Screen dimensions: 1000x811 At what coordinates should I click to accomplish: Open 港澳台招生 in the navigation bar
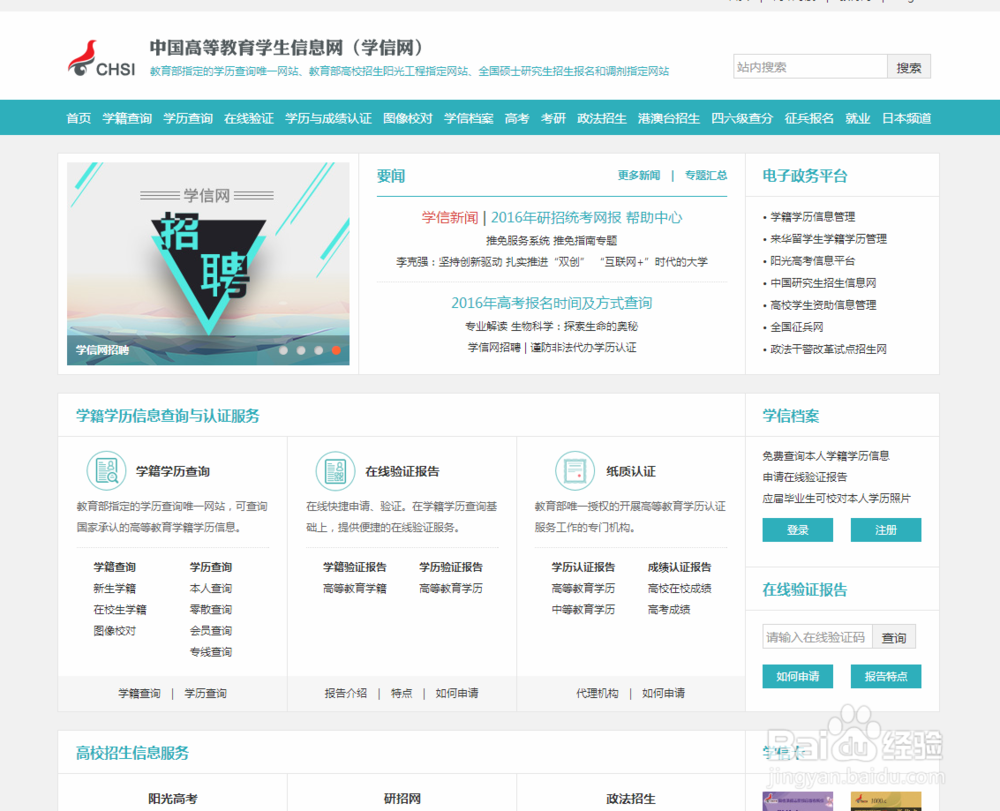[668, 118]
